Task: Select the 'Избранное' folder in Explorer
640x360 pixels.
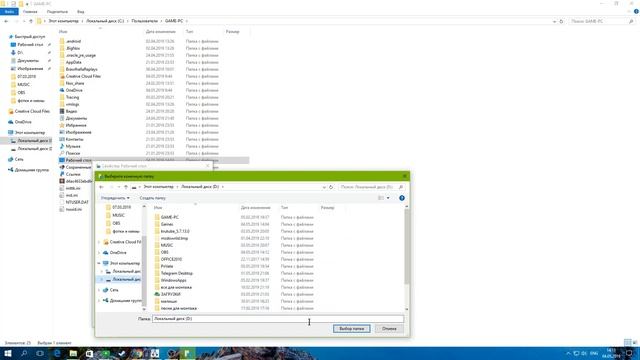Action: 76,125
